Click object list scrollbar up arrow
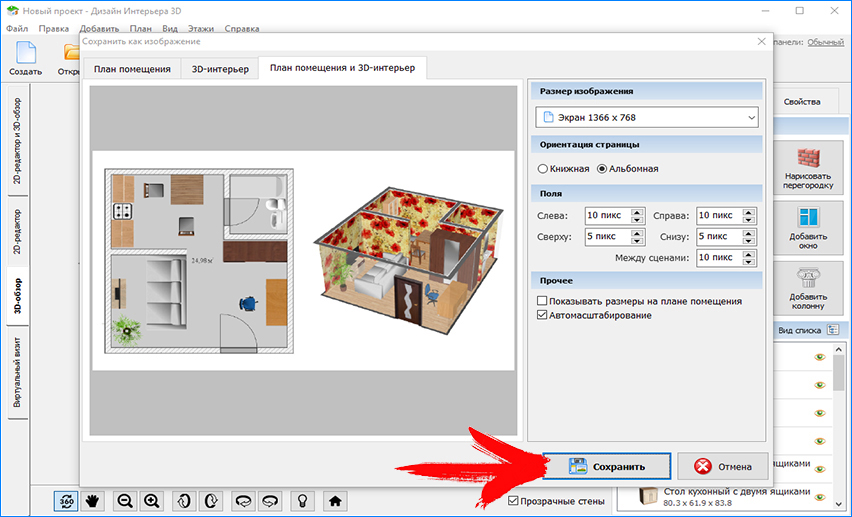852x517 pixels. tap(839, 350)
